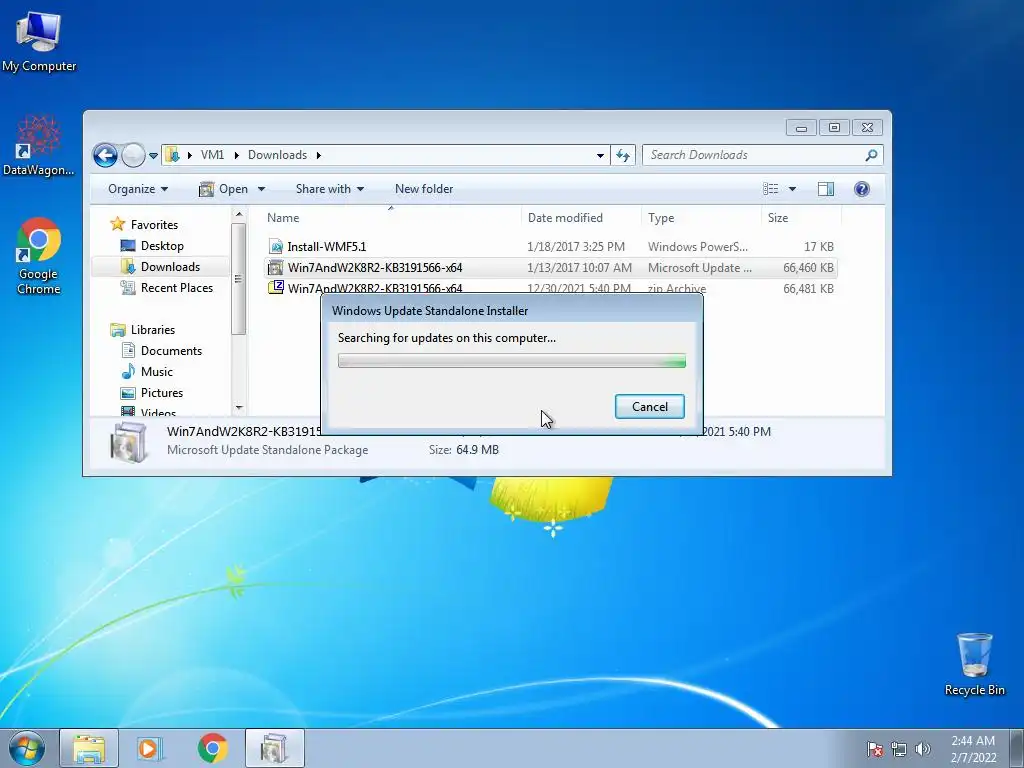1024x768 pixels.
Task: Open Windows Media Player from taskbar
Action: pos(150,748)
